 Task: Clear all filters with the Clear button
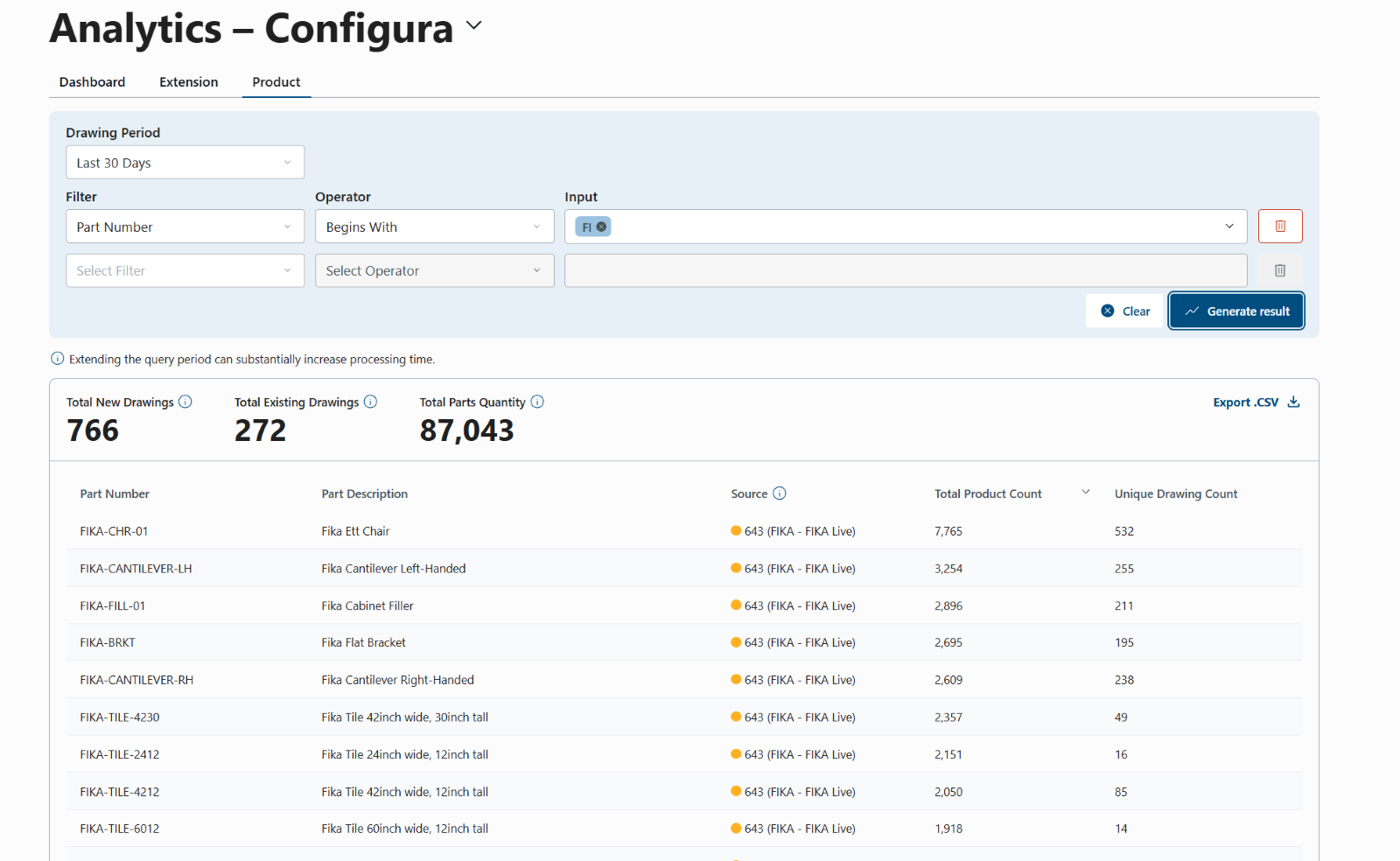1124,311
